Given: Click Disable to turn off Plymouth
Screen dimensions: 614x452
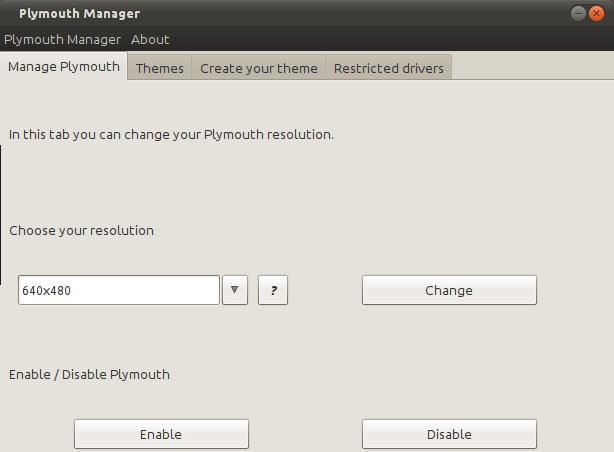Looking at the screenshot, I should pos(449,434).
